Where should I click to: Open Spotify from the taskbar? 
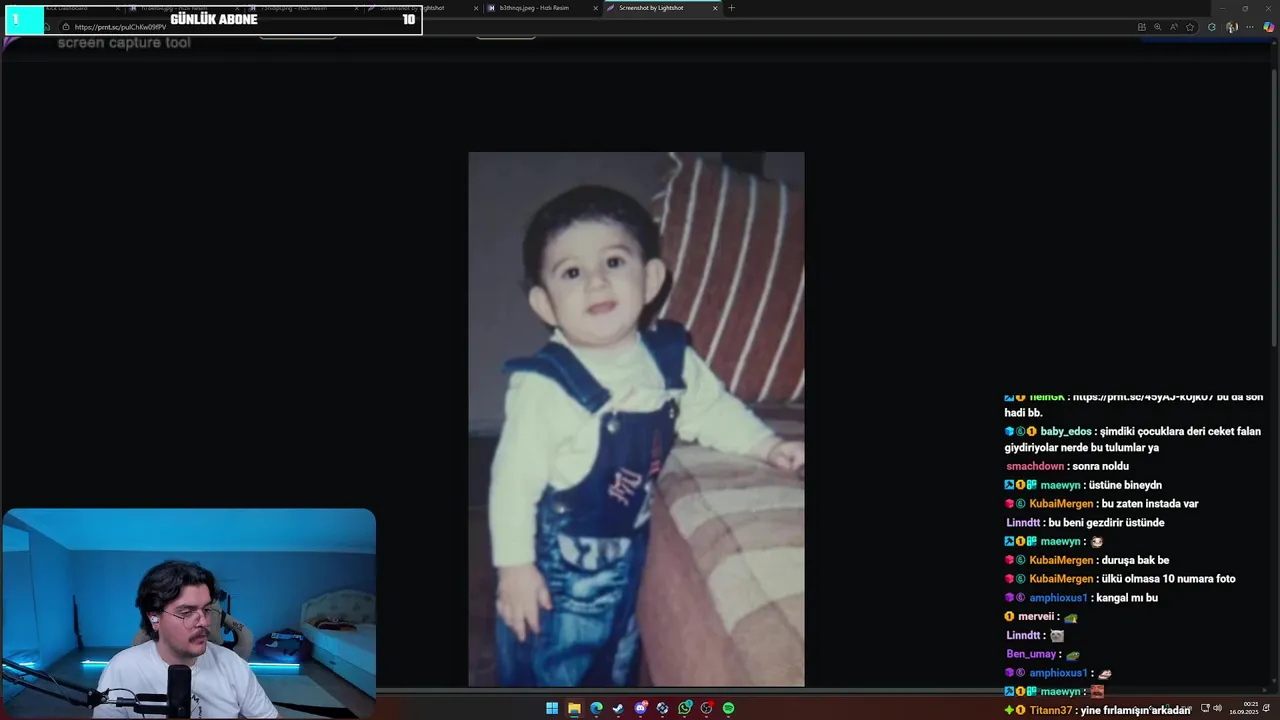pyautogui.click(x=729, y=708)
